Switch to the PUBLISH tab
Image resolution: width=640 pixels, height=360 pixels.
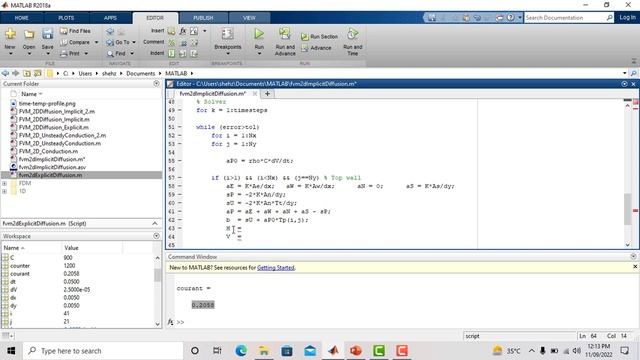[x=203, y=18]
